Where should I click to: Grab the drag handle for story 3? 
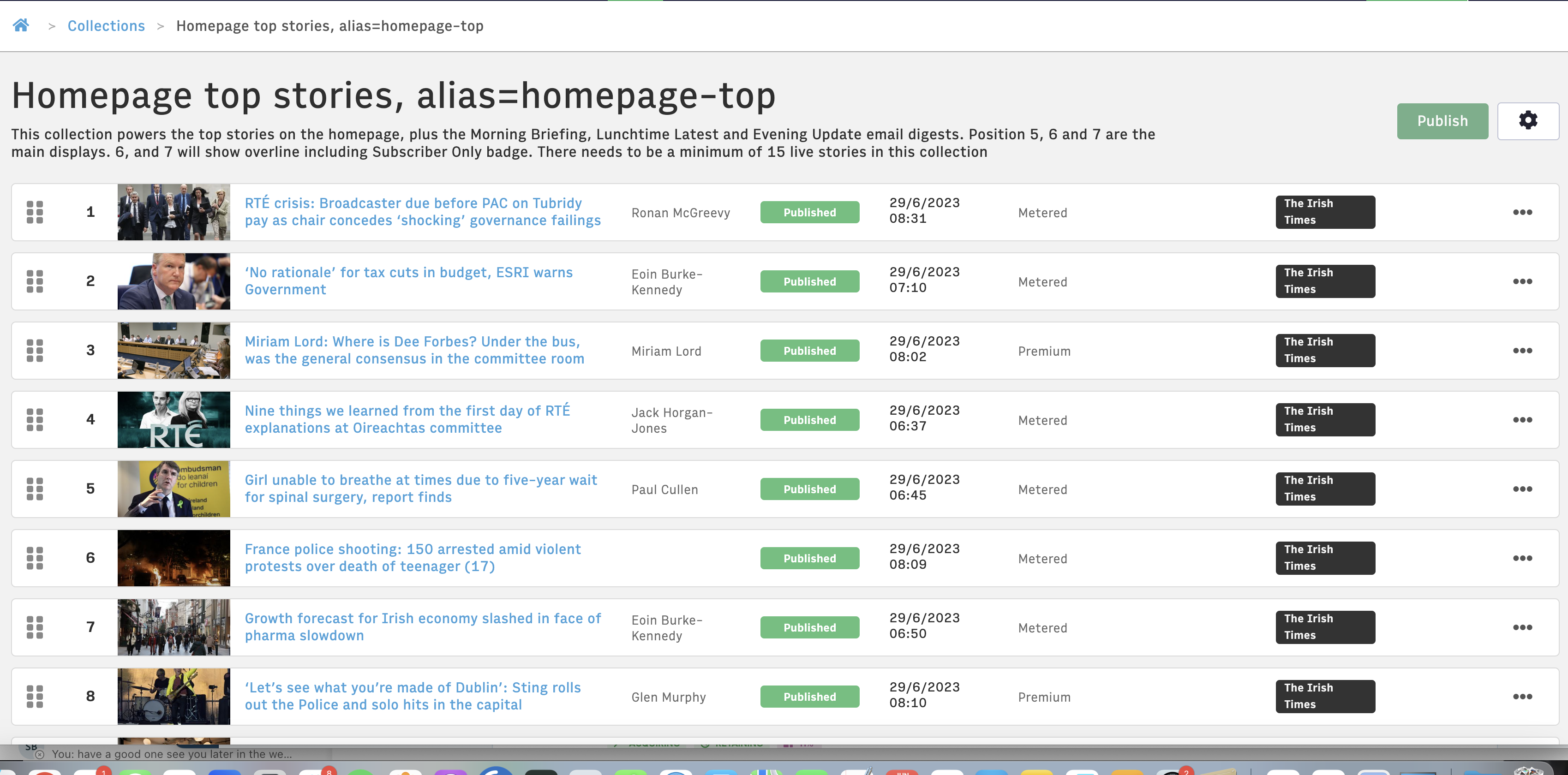35,351
